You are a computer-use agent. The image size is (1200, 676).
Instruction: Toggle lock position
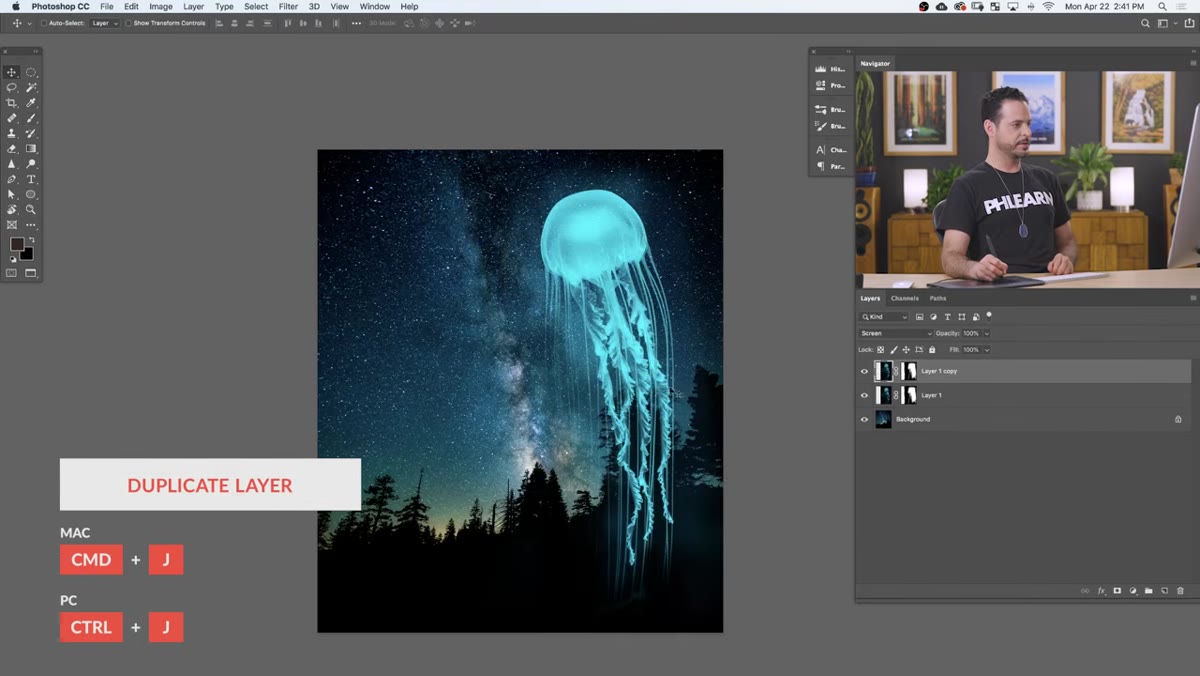[x=906, y=350]
